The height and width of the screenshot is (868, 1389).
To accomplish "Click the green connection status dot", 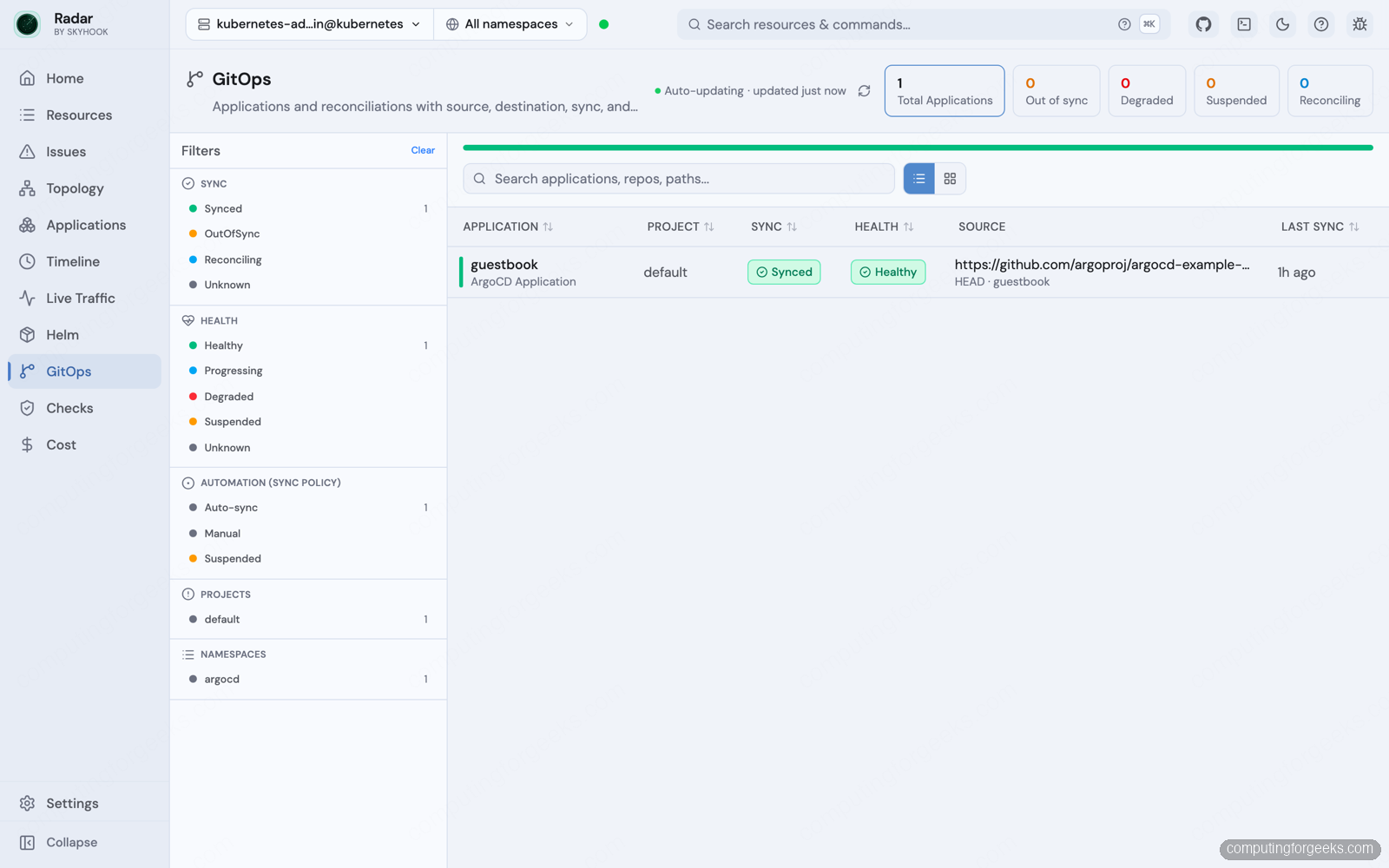I will point(604,24).
